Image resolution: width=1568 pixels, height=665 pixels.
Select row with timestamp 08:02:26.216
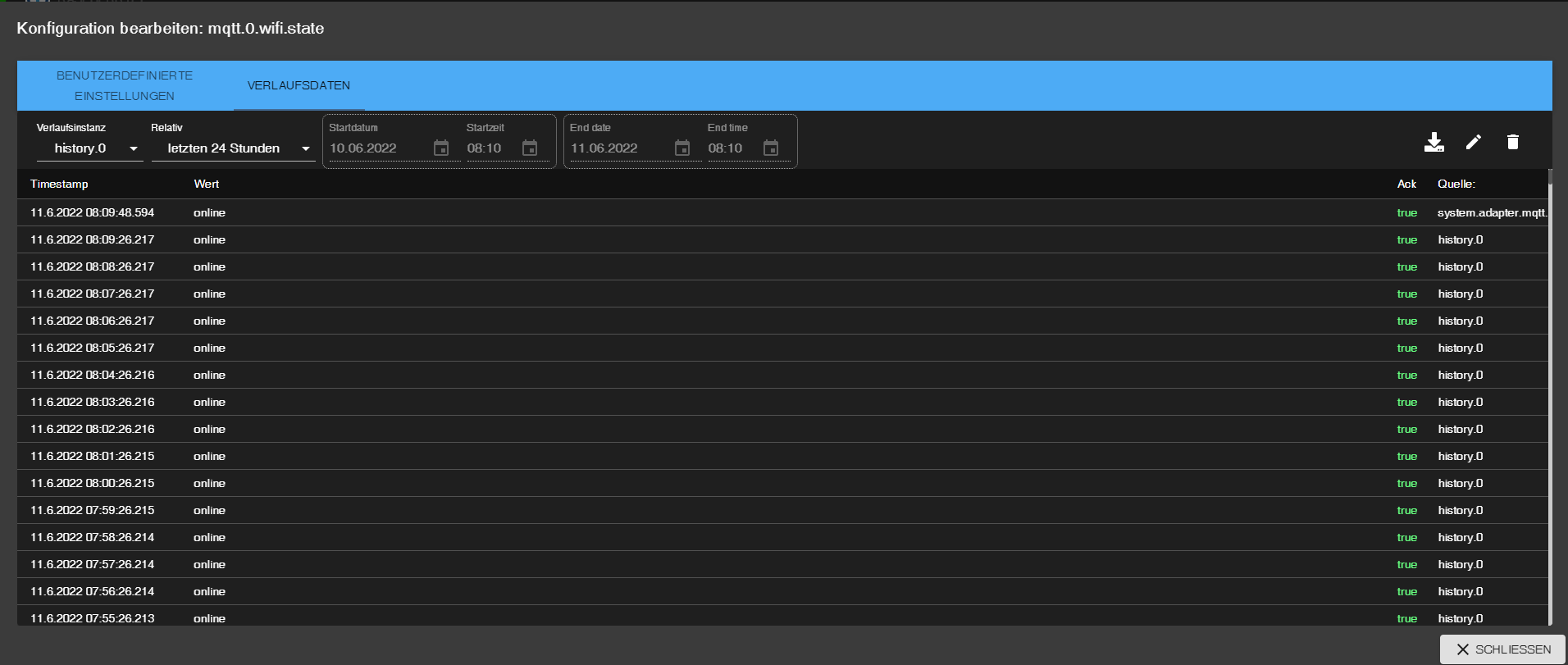click(782, 429)
